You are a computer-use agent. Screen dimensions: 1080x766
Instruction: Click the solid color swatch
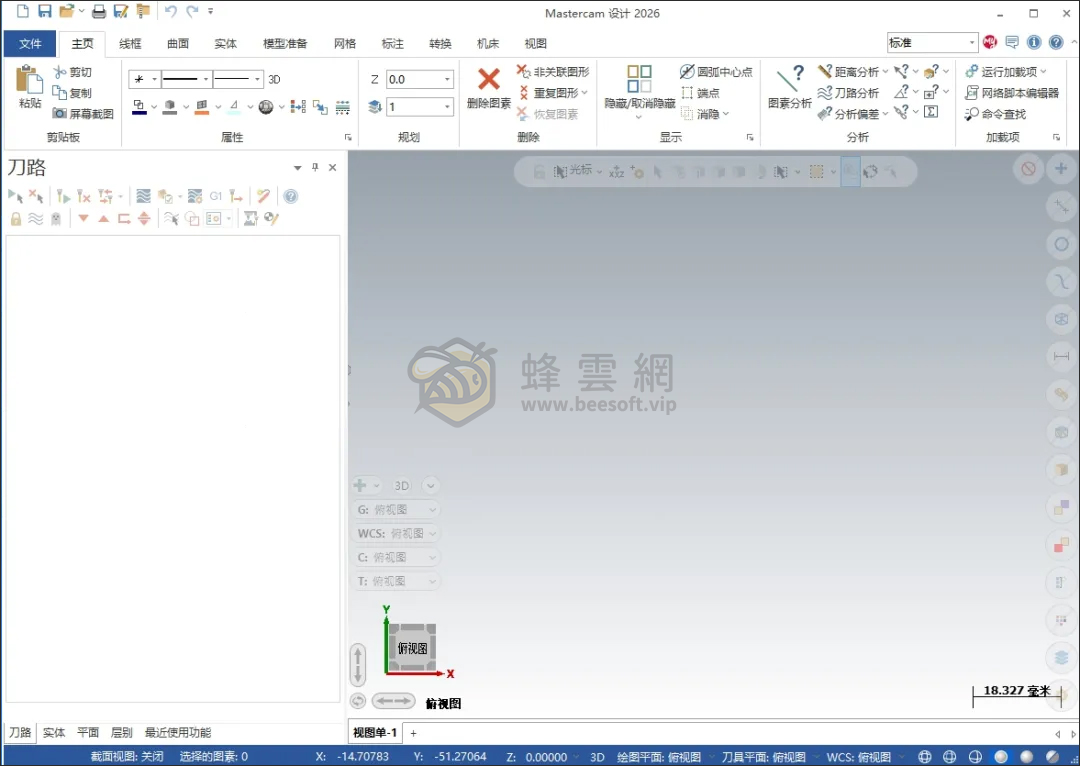[170, 107]
